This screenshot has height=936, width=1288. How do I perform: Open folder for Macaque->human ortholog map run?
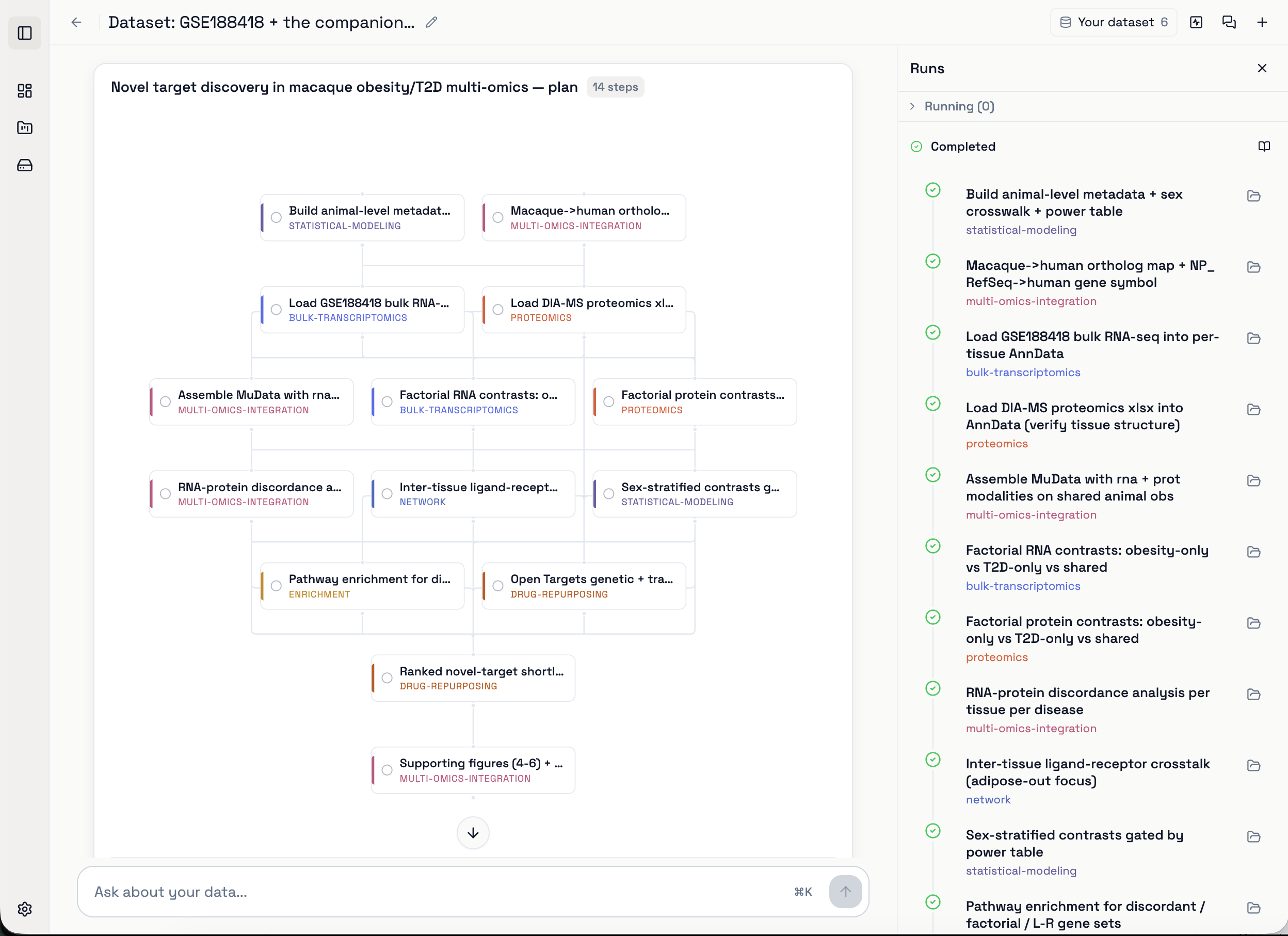tap(1254, 267)
